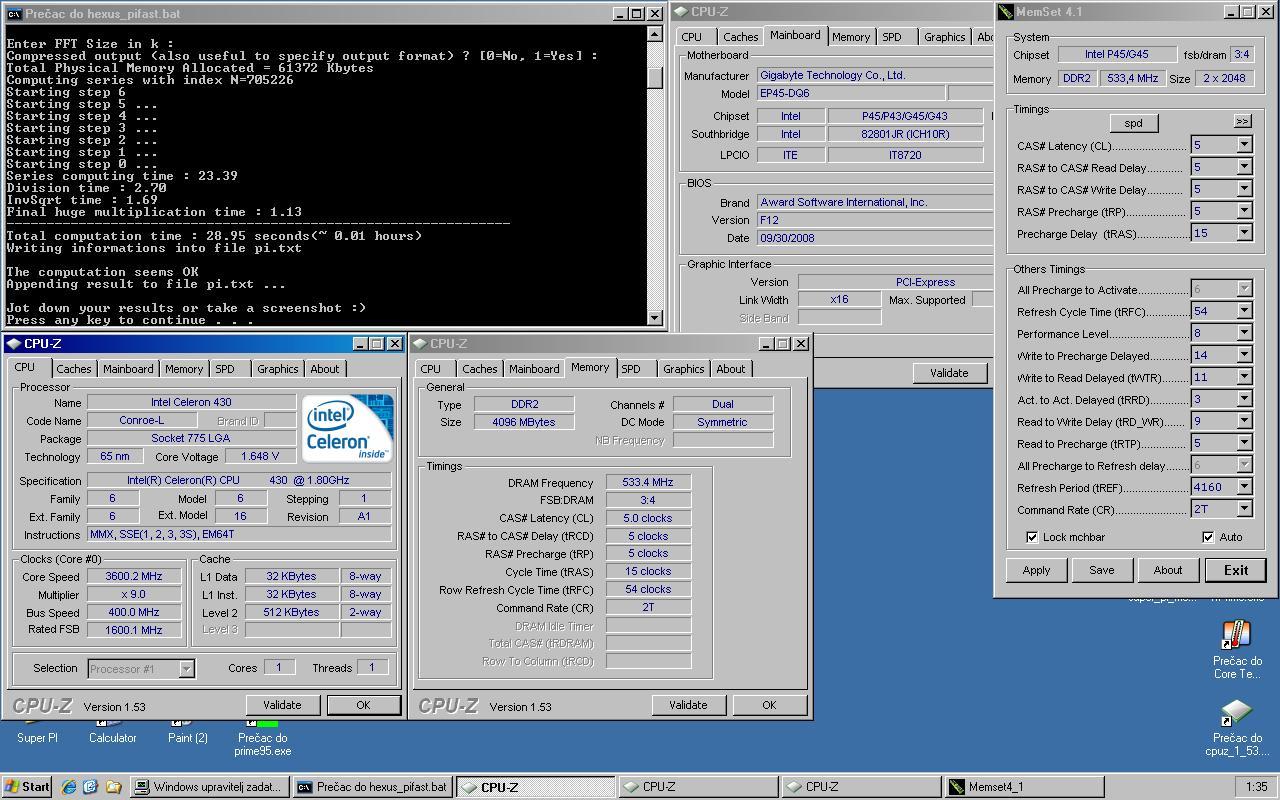The image size is (1280, 800).
Task: Click Validate in CPU-Z CPU window
Action: pyautogui.click(x=282, y=705)
